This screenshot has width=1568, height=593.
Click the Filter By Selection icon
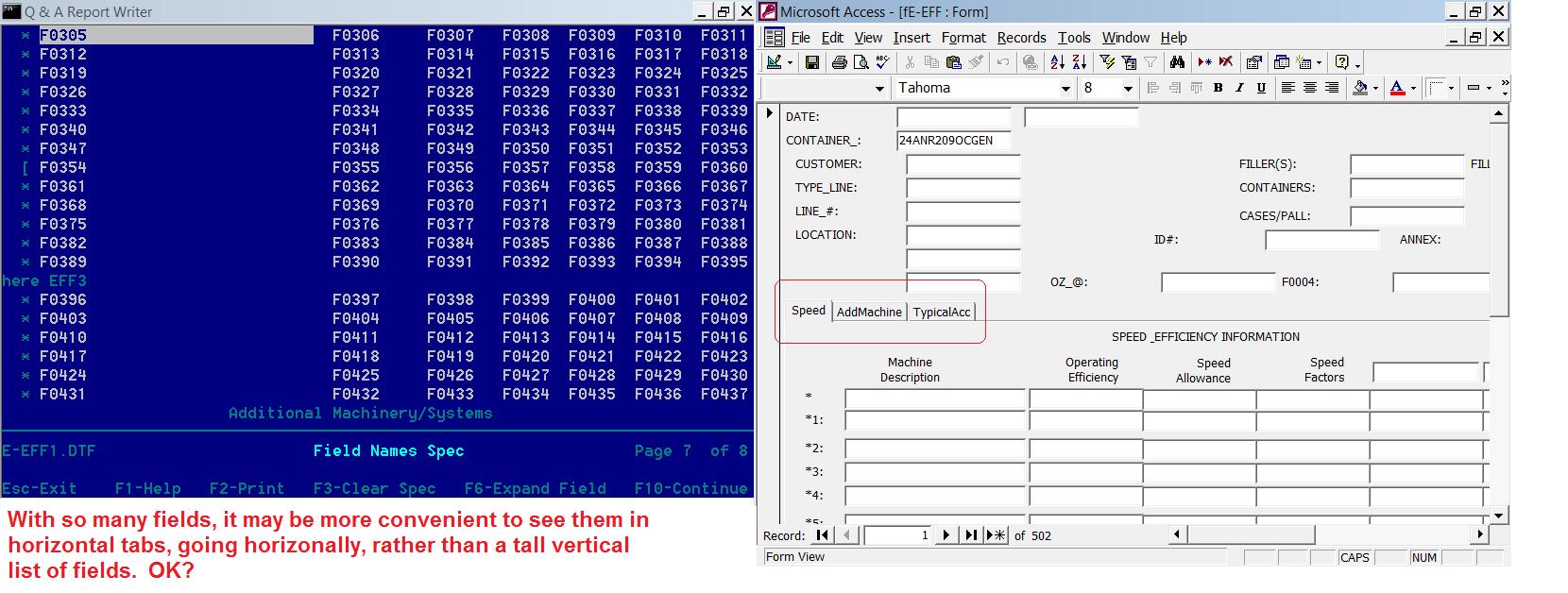coord(1107,62)
